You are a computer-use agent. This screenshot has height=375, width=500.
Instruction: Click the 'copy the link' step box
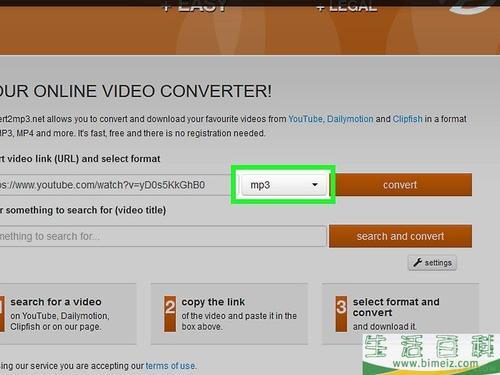pyautogui.click(x=229, y=314)
